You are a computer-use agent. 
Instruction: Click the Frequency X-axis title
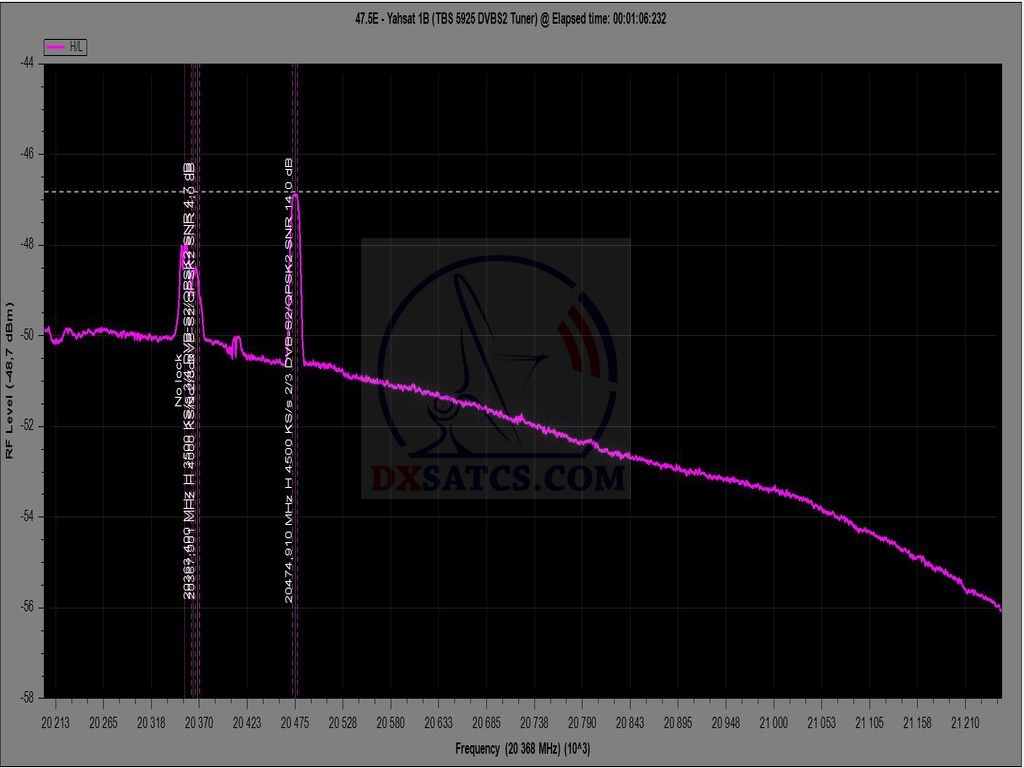click(x=520, y=748)
